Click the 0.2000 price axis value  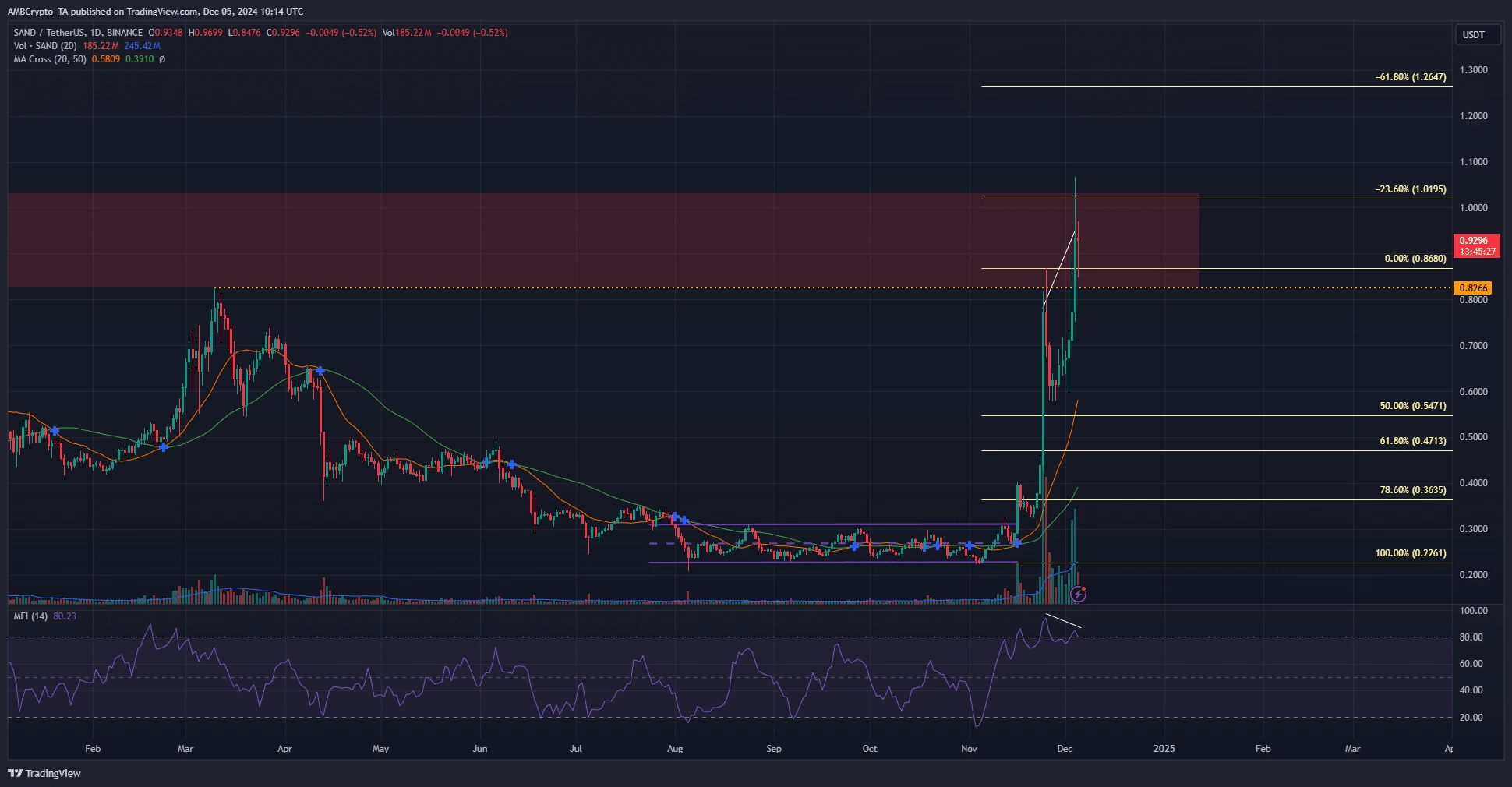click(x=1474, y=575)
